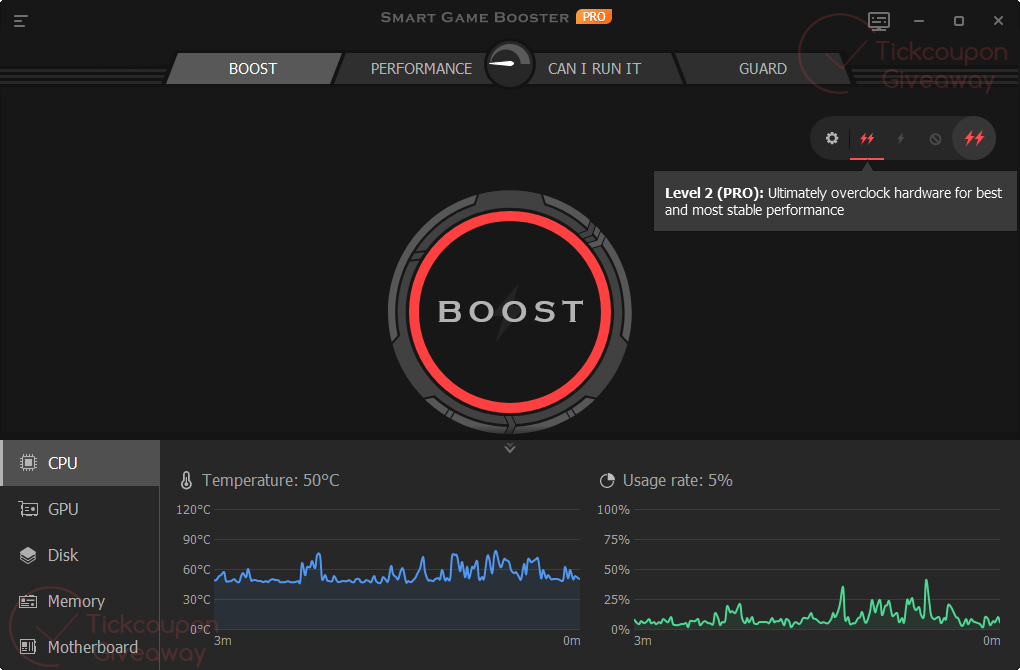Click the "Usage rate: 5%" reading
Image resolution: width=1020 pixels, height=670 pixels.
pyautogui.click(x=678, y=481)
